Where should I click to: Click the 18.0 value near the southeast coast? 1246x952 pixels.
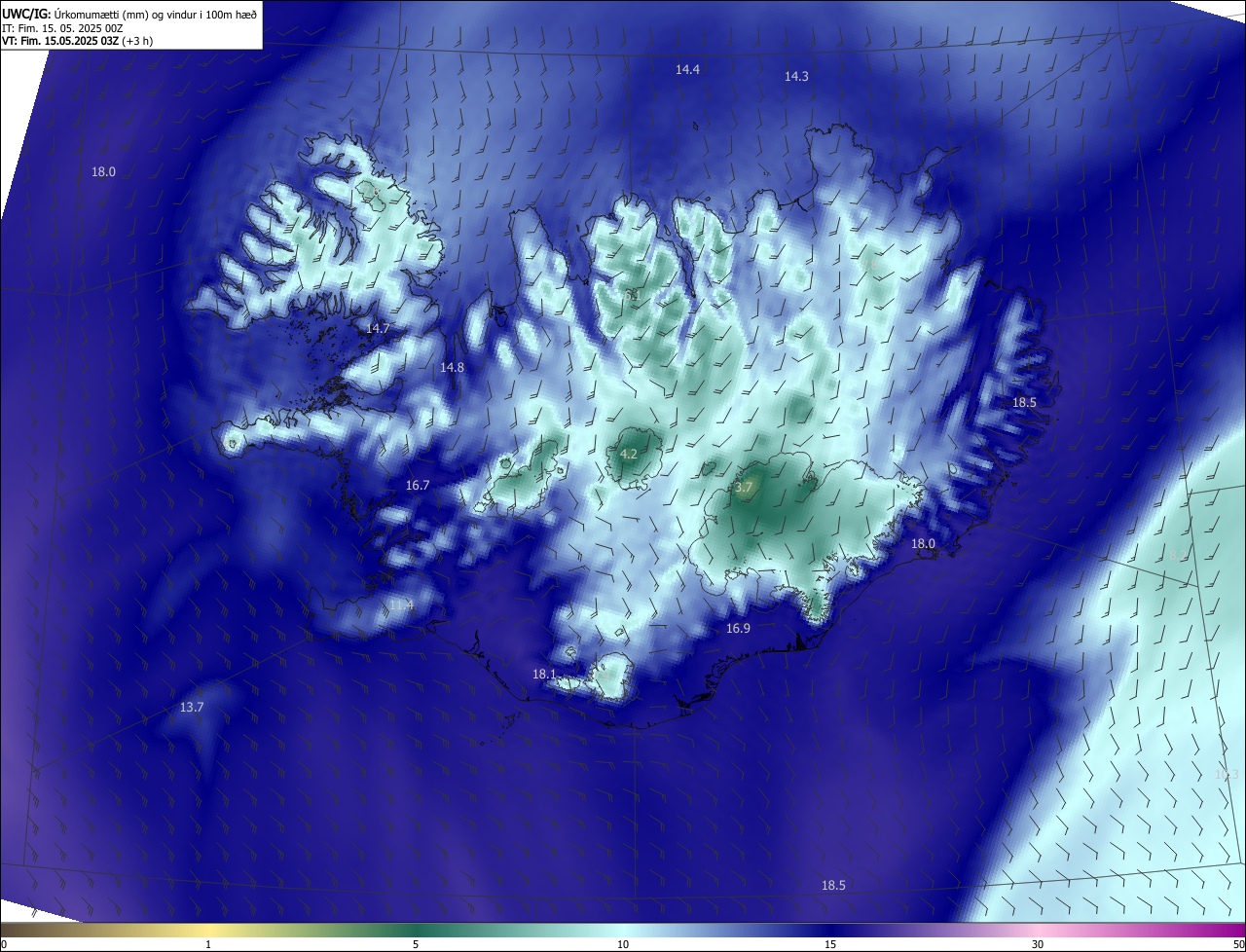(x=923, y=543)
